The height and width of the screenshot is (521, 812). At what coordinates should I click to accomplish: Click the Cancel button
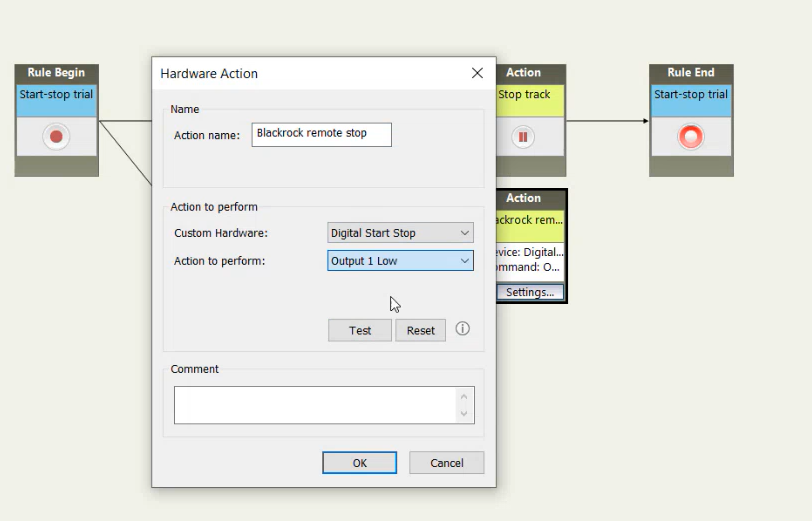[447, 463]
